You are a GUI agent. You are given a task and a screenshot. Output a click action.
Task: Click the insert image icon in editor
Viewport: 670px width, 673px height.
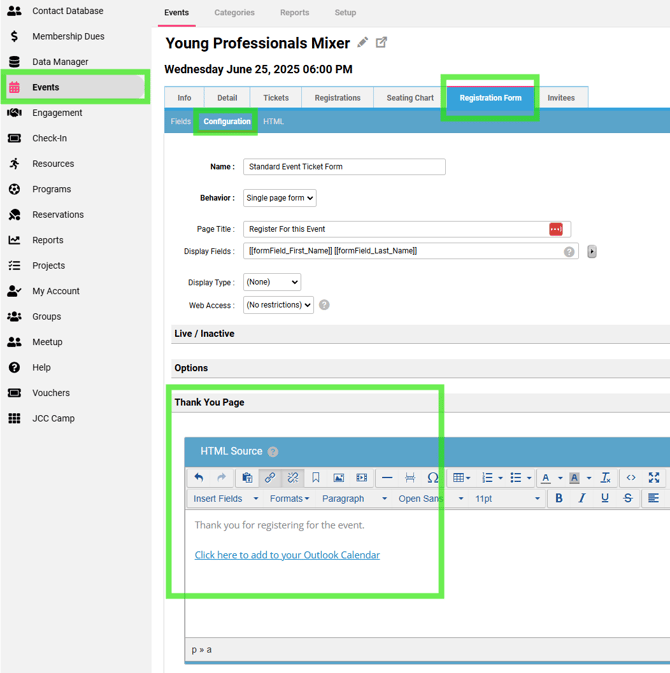(338, 478)
